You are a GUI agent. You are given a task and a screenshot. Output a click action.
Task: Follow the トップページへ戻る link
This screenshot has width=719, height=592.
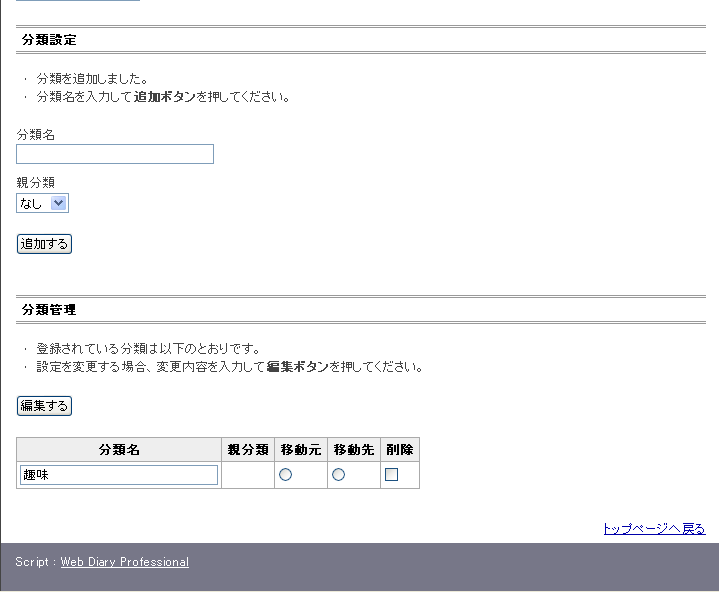click(x=653, y=529)
